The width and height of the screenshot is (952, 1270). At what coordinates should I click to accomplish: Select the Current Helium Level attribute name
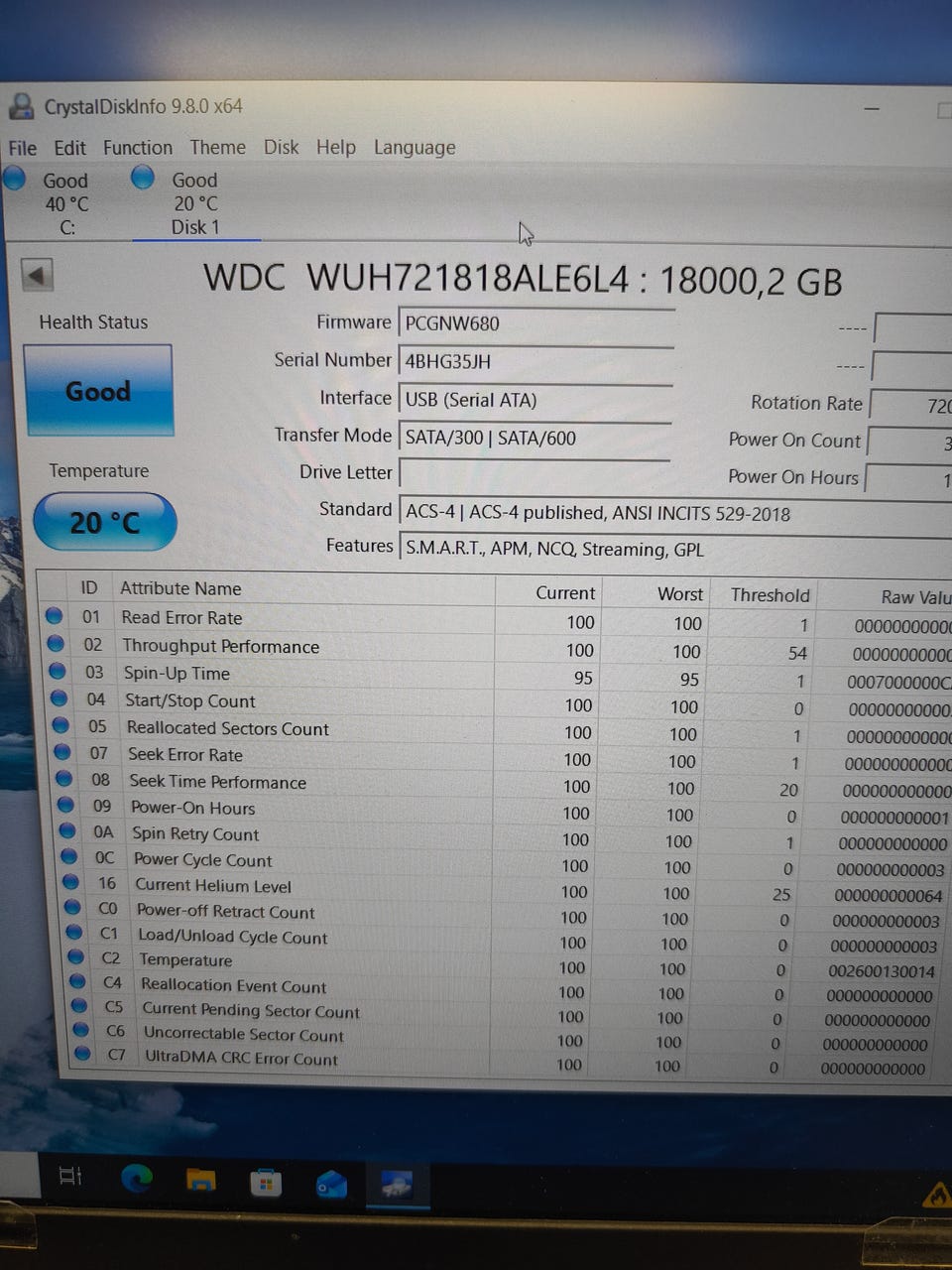pyautogui.click(x=213, y=885)
